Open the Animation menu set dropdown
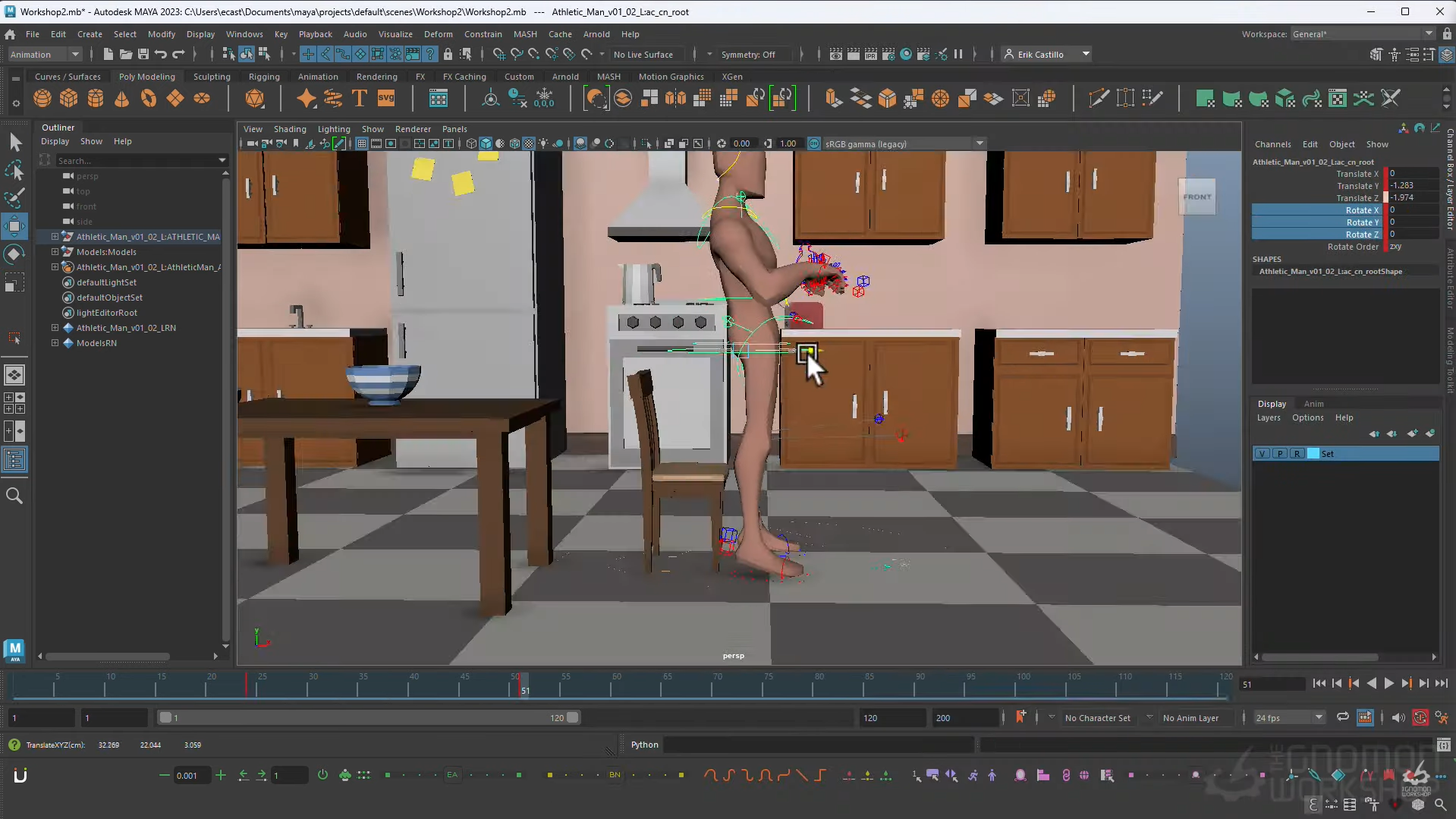The height and width of the screenshot is (819, 1456). coord(44,55)
